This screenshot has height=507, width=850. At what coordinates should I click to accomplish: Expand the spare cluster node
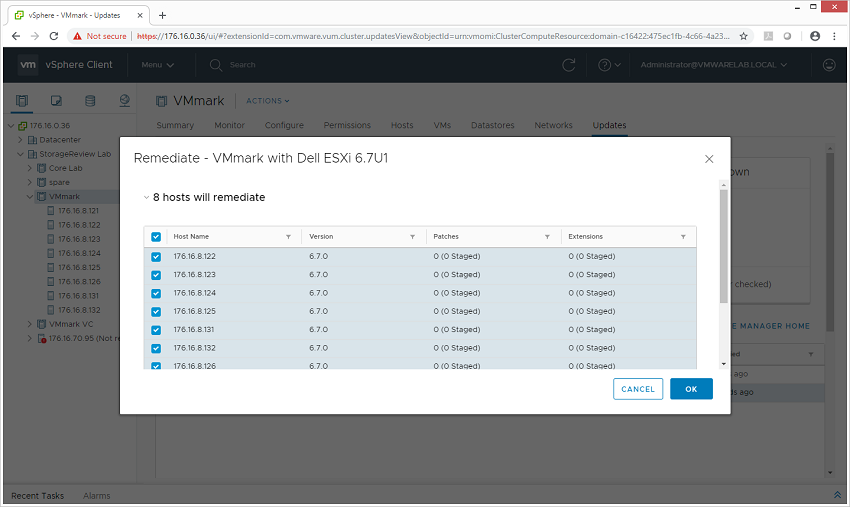[30, 182]
